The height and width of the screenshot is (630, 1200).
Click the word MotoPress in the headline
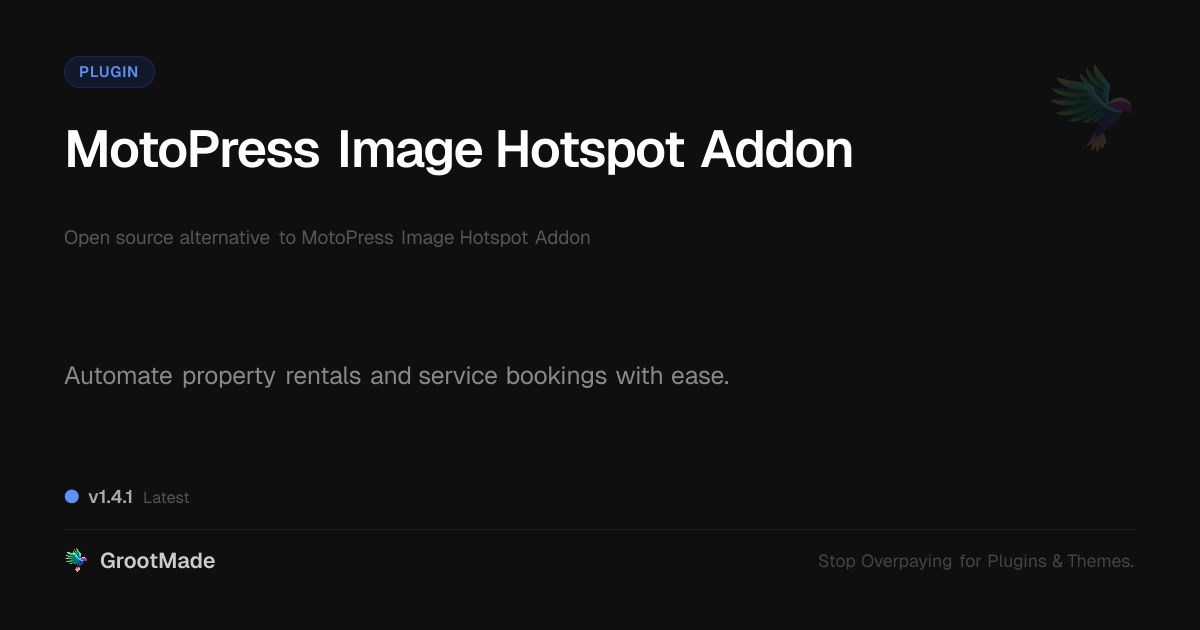pyautogui.click(x=192, y=150)
